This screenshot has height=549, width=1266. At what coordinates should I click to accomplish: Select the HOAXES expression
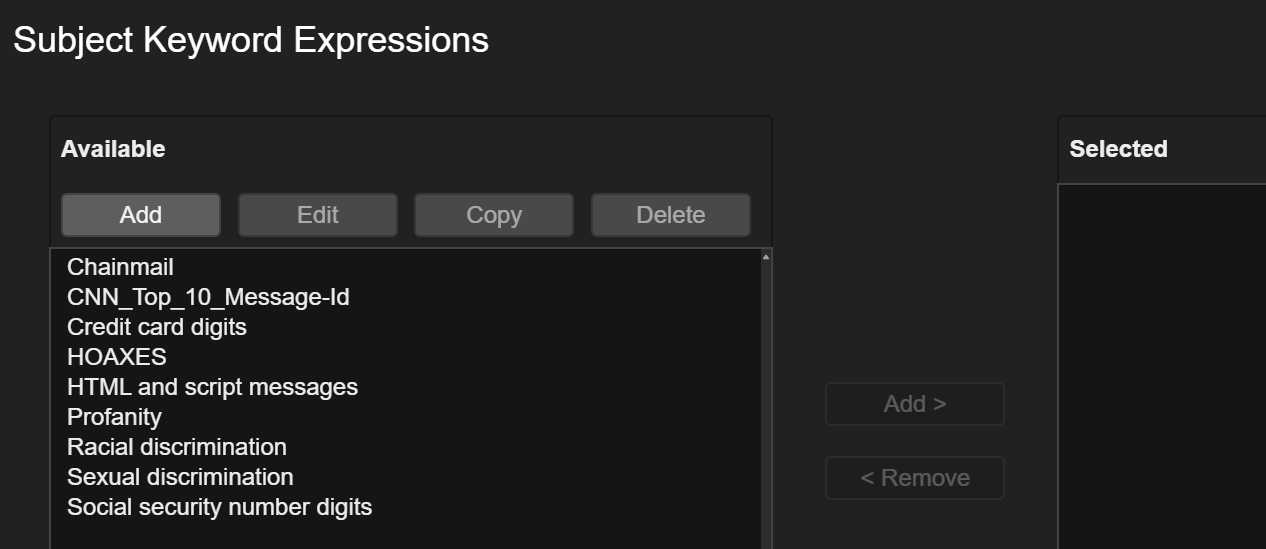117,357
